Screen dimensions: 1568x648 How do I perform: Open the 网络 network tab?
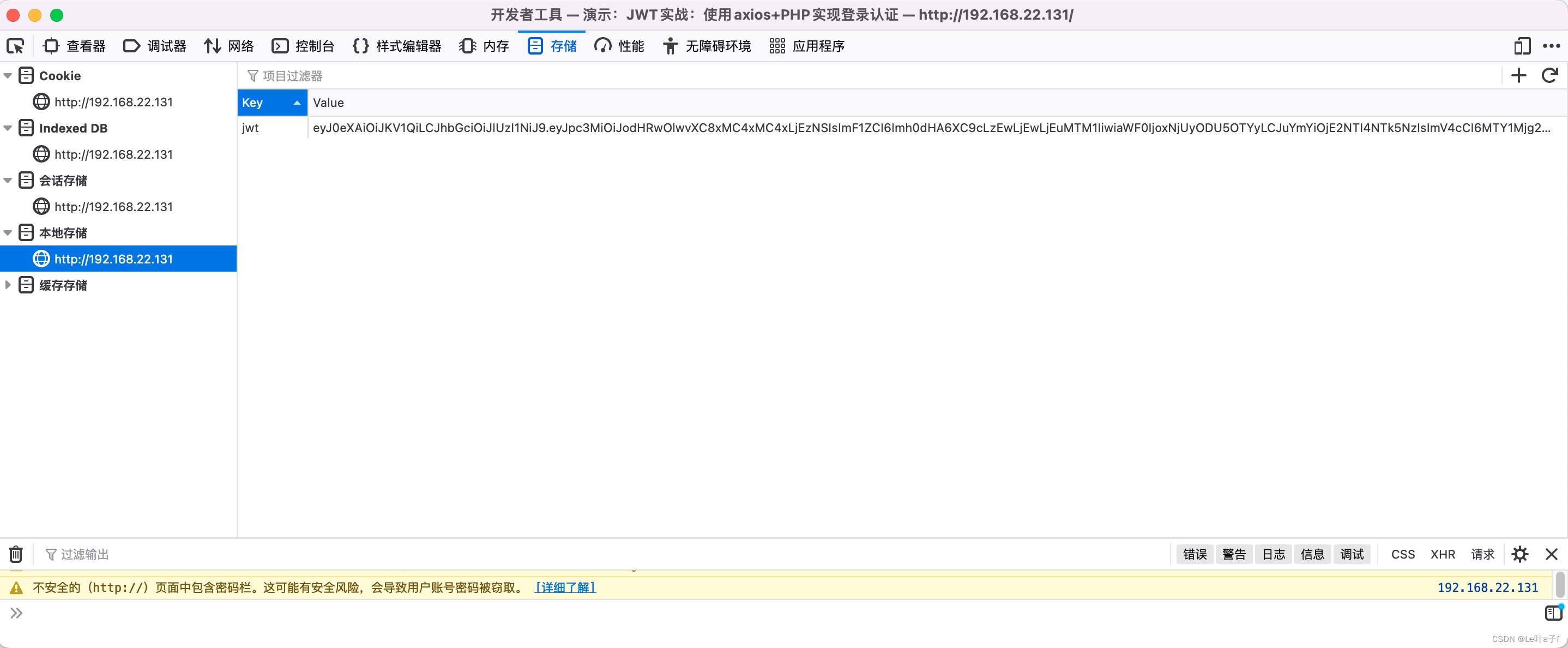click(229, 46)
